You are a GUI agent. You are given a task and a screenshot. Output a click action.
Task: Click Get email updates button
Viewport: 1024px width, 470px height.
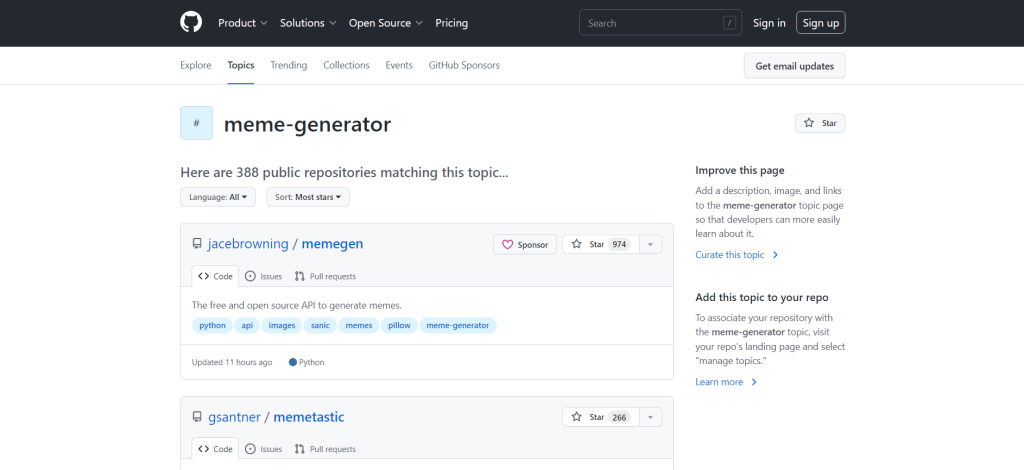[x=795, y=66]
